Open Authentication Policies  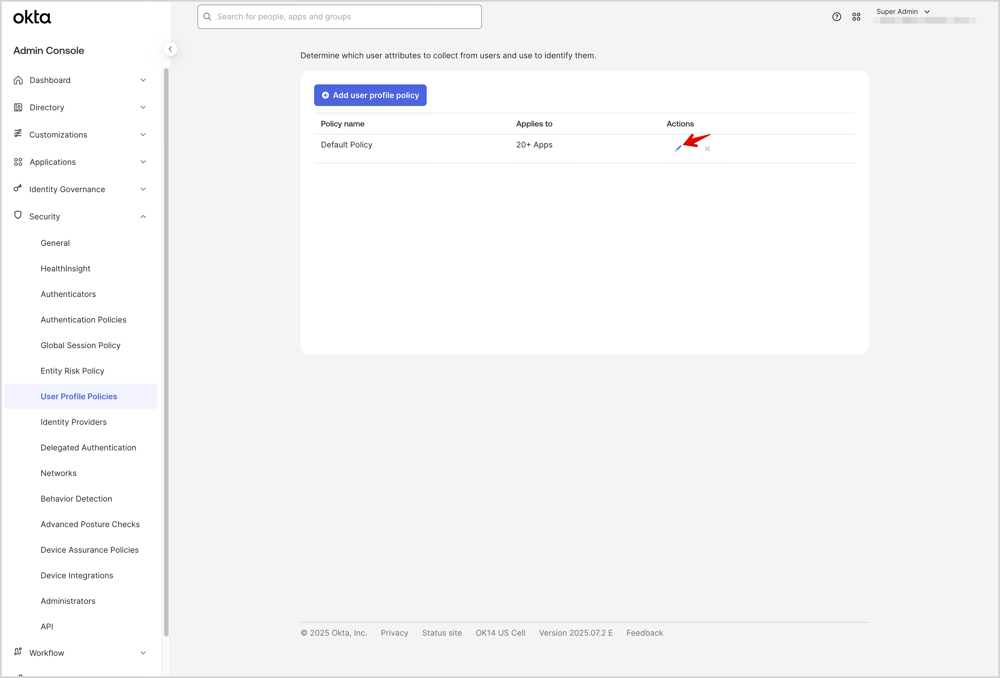tap(84, 320)
